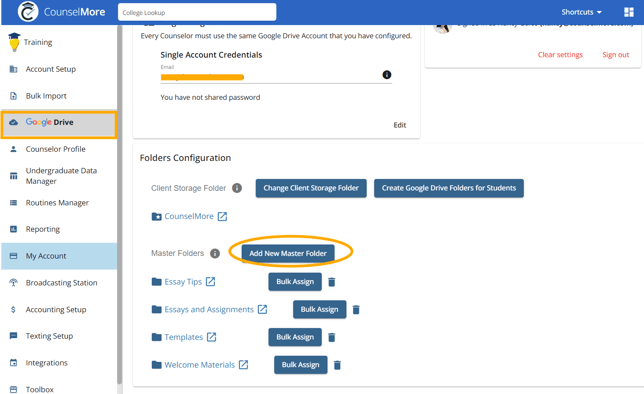This screenshot has width=644, height=394.
Task: Delete the Essays and Assignments folder
Action: [x=356, y=310]
